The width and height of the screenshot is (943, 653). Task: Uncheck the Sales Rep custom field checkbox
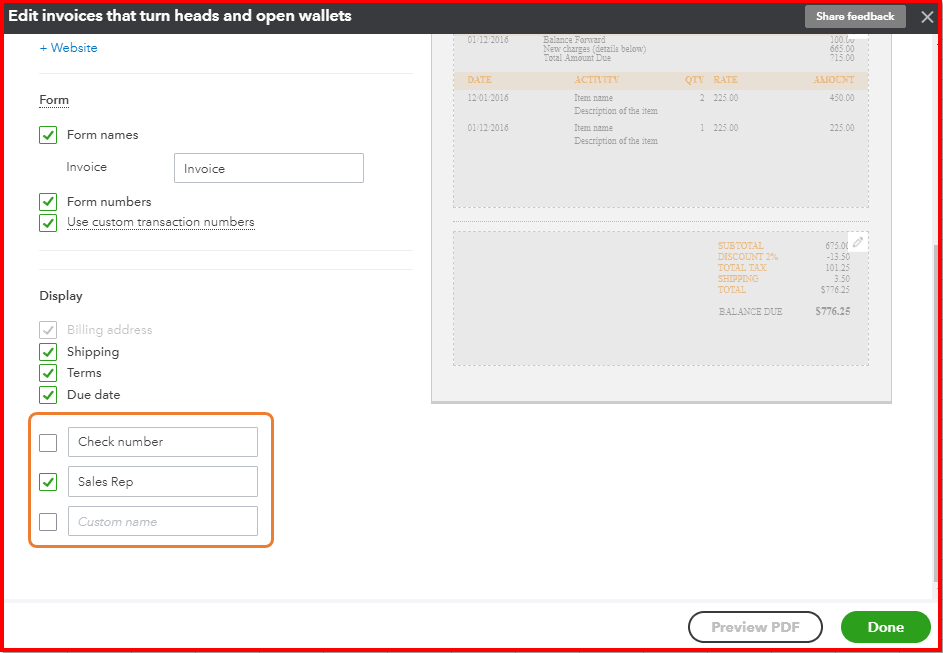[x=48, y=482]
